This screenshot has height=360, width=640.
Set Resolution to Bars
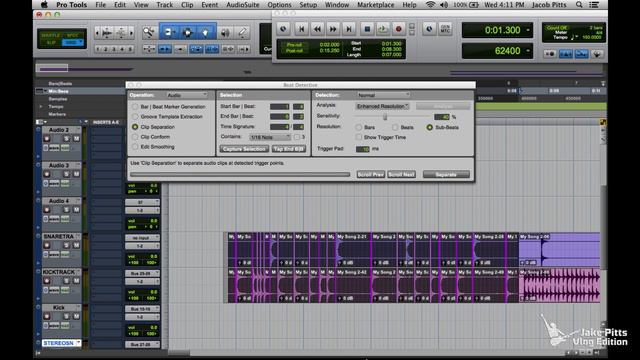pyautogui.click(x=359, y=127)
